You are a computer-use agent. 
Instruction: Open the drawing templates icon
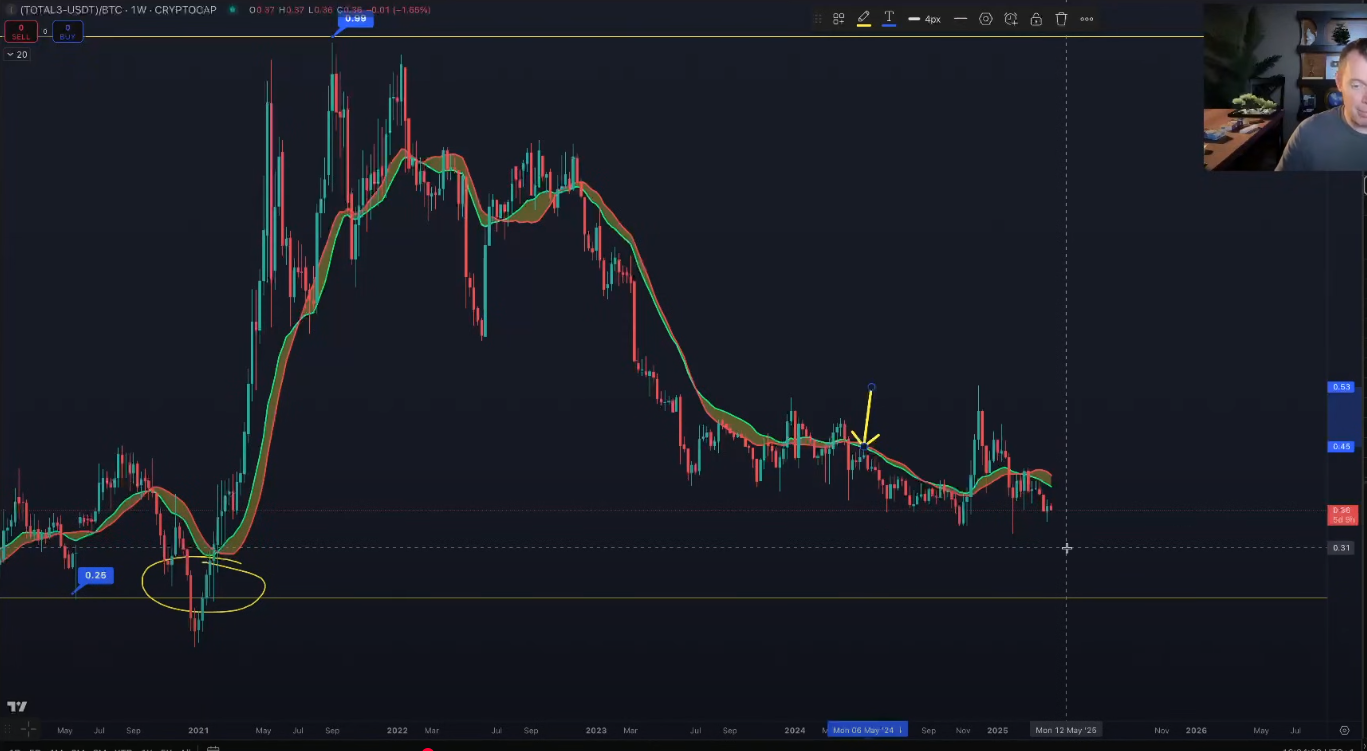(838, 19)
